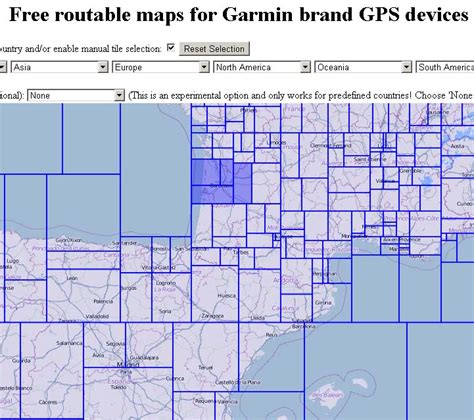474x420 pixels.
Task: Select the map tile containing Teruel
Action: click(206, 357)
